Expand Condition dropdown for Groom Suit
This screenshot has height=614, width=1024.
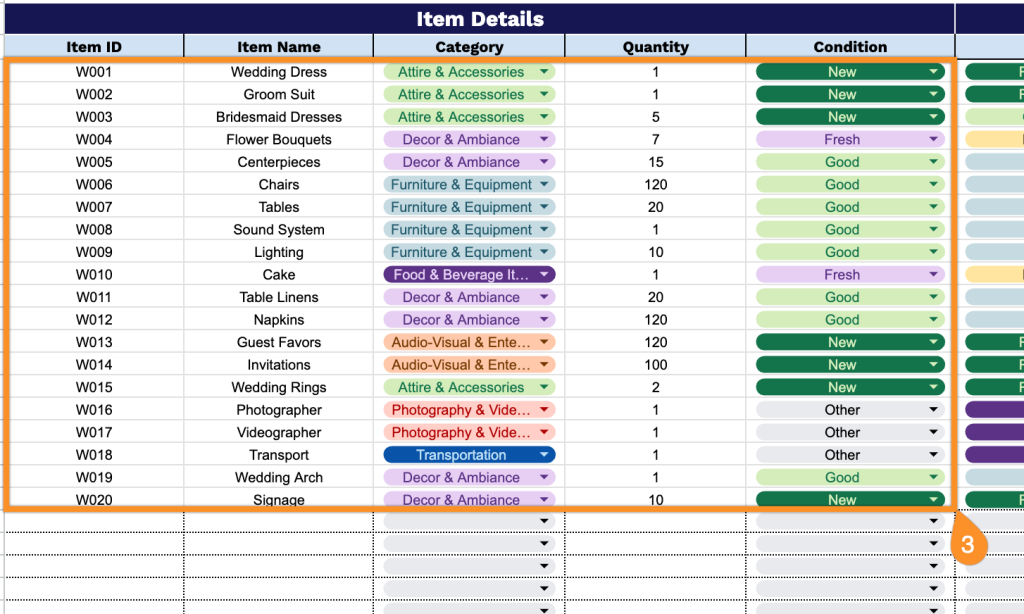pos(933,95)
